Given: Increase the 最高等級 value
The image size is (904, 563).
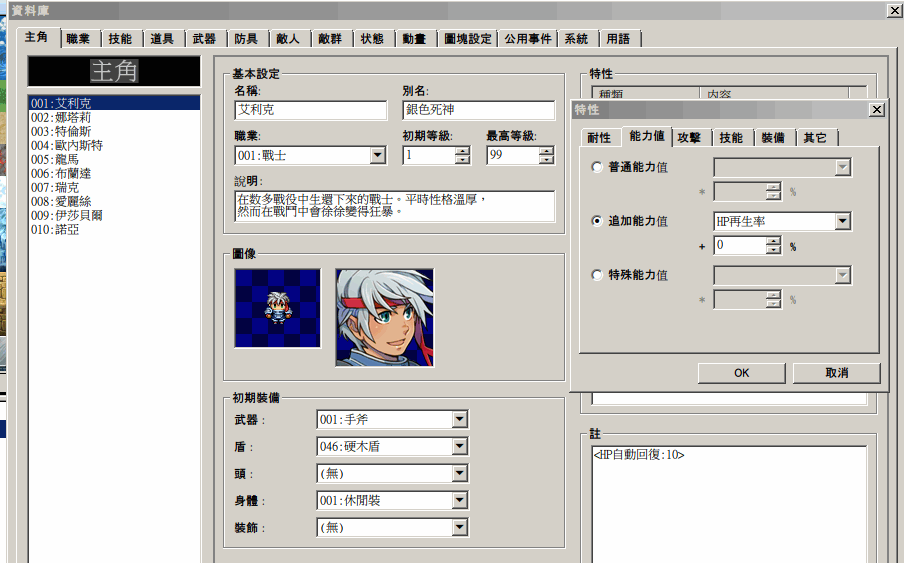Looking at the screenshot, I should point(547,151).
